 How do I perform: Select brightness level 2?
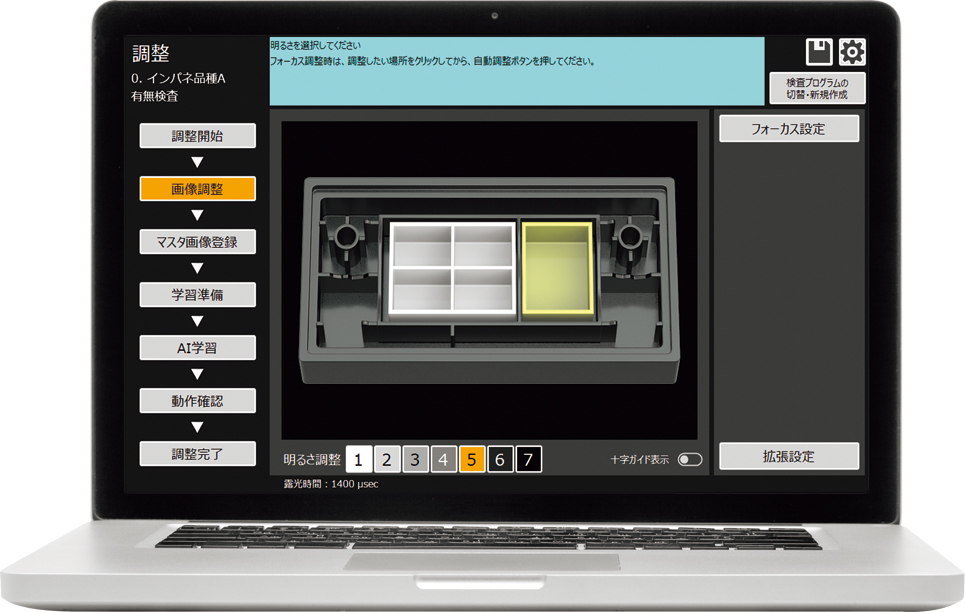coord(388,460)
